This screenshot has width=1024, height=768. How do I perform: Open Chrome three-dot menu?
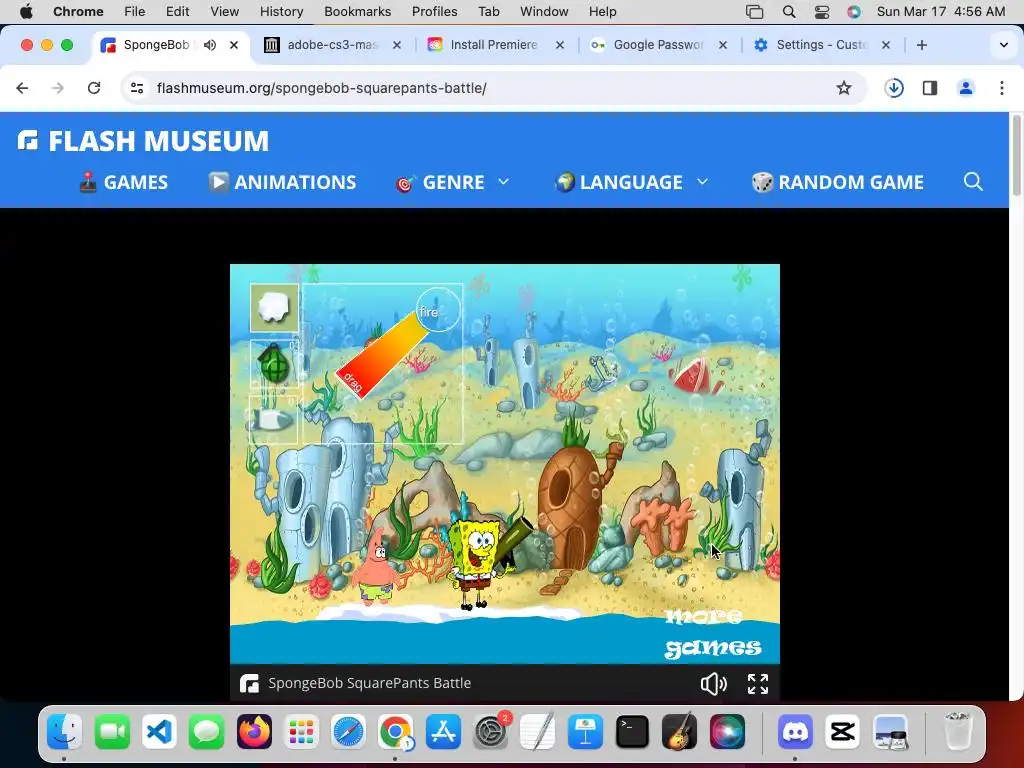click(1002, 88)
